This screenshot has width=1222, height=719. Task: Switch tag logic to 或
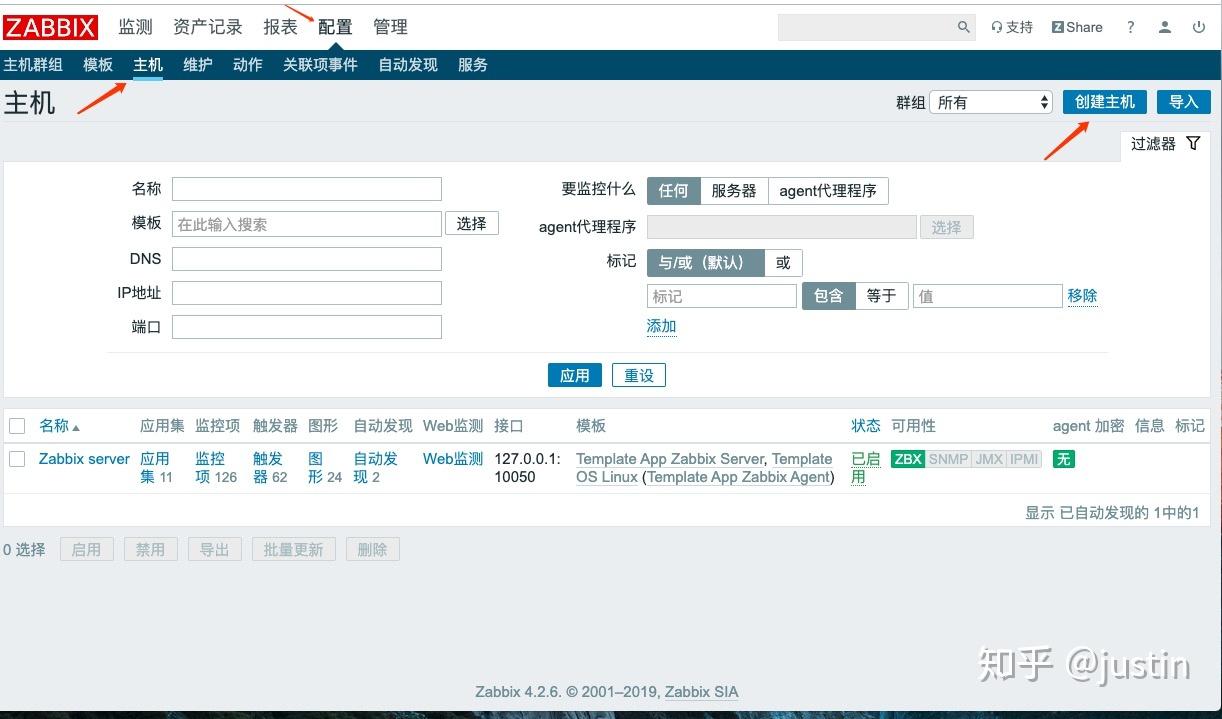[783, 262]
